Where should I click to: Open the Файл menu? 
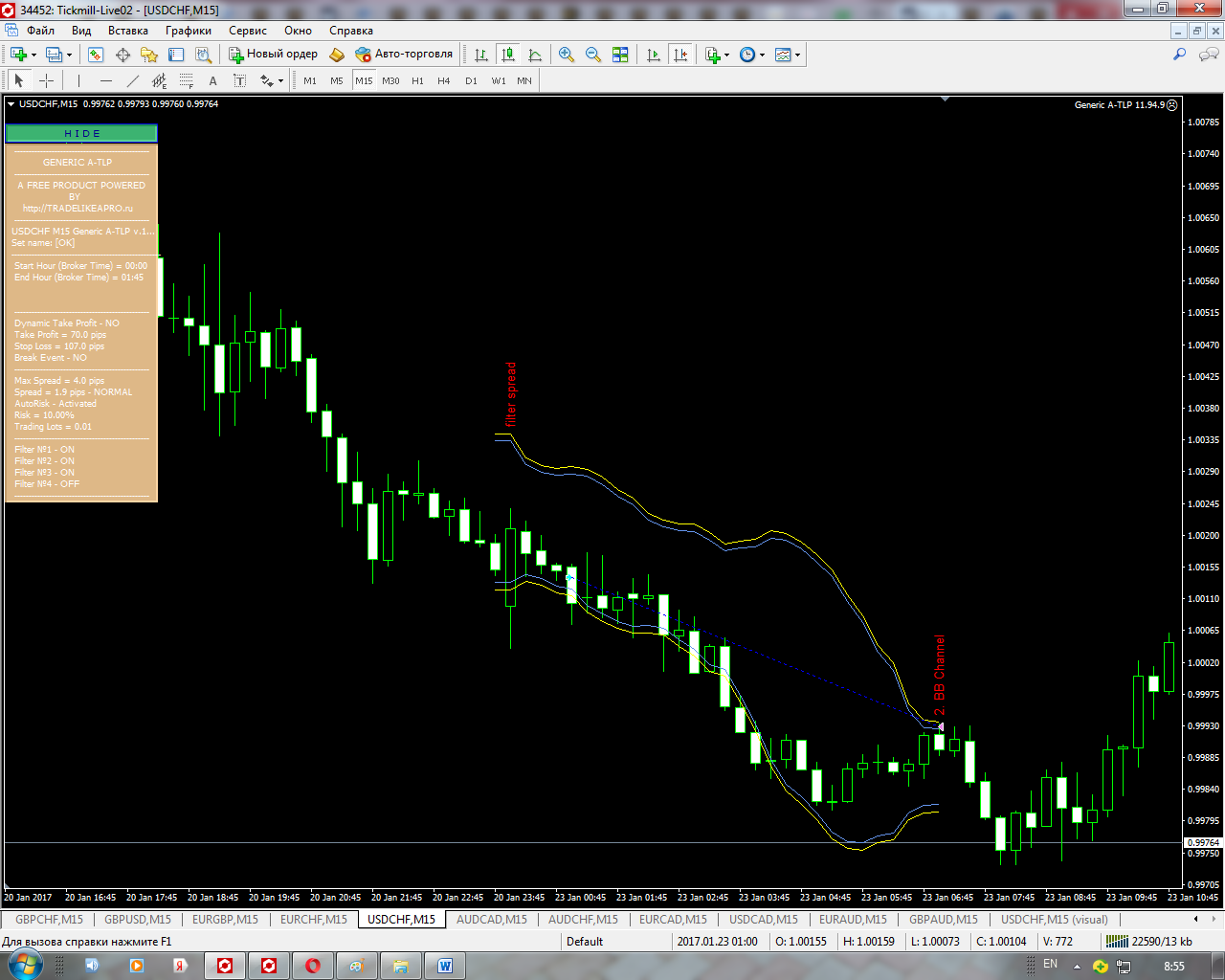tap(40, 31)
